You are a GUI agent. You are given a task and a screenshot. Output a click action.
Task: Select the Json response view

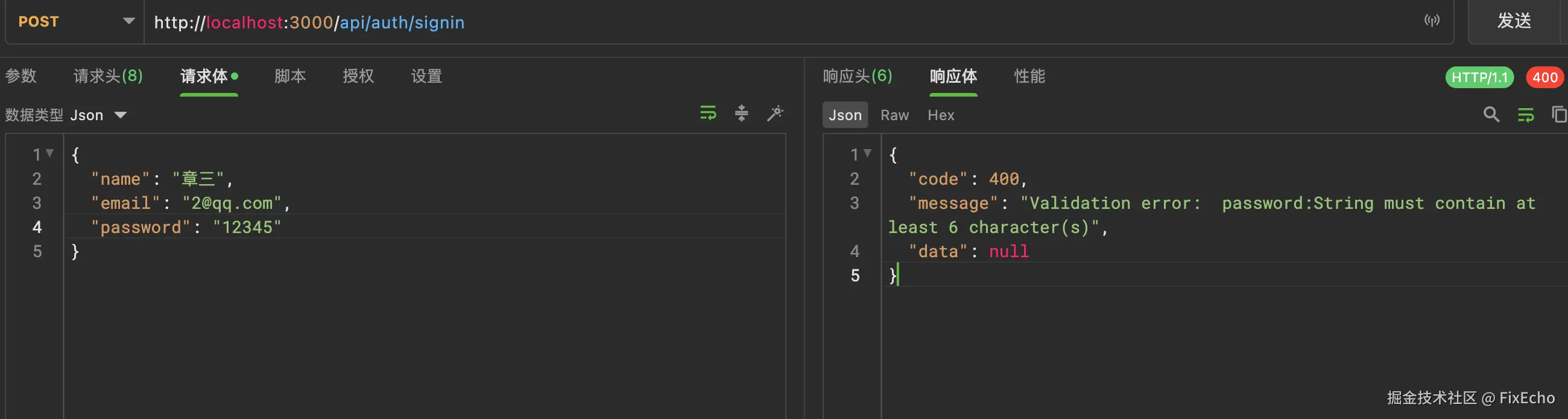pos(845,115)
